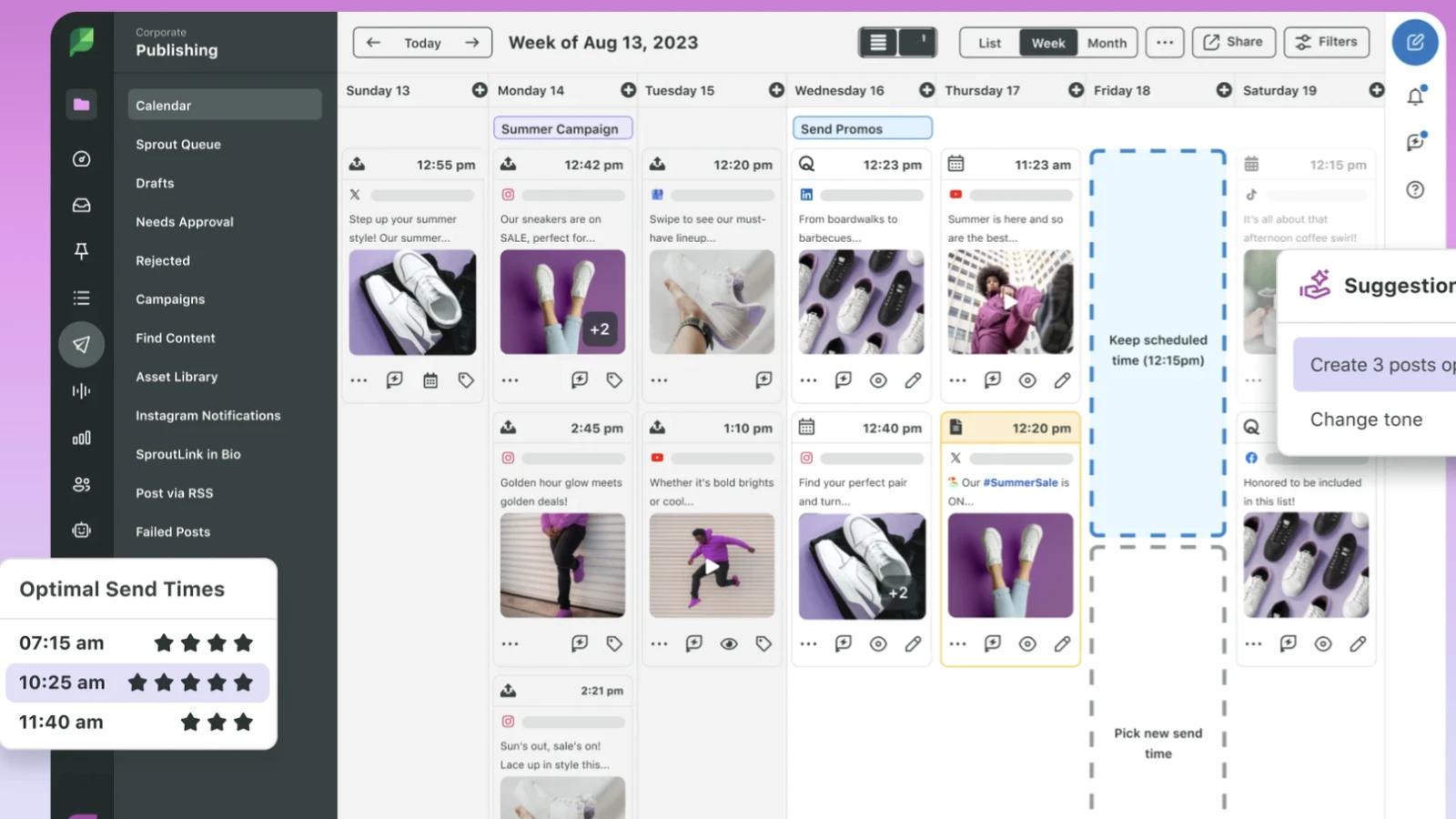The height and width of the screenshot is (819, 1456).
Task: Click calendar icon on 12:55 pm post
Action: coord(430,380)
